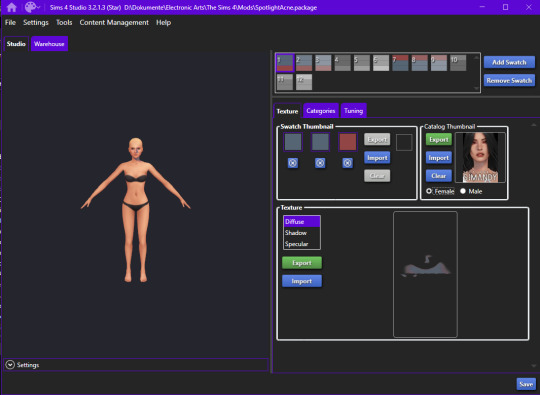Viewport: 540px width, 395px height.
Task: Open the Content Management menu
Action: pos(114,23)
